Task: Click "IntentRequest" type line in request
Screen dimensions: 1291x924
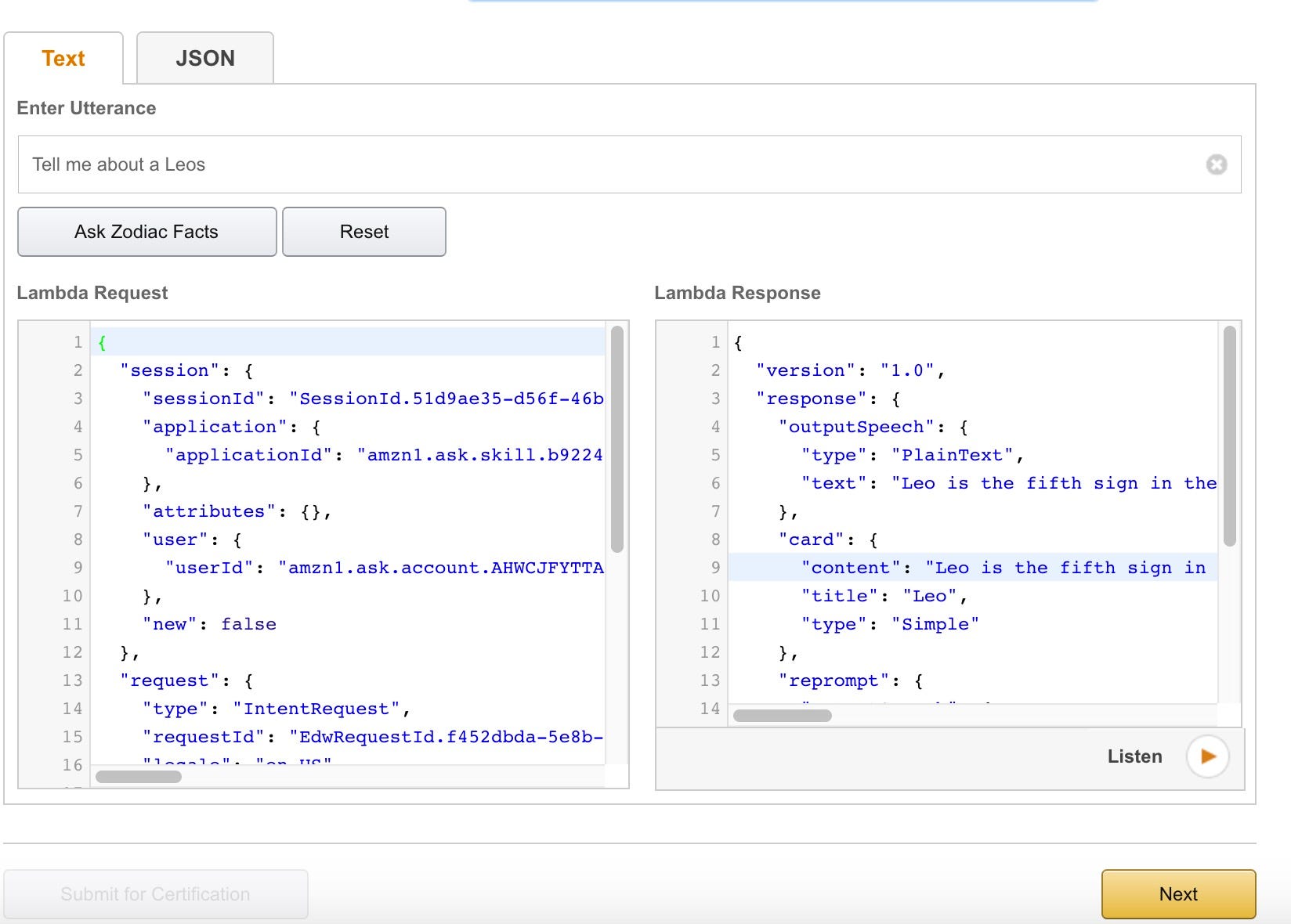Action: pos(277,709)
